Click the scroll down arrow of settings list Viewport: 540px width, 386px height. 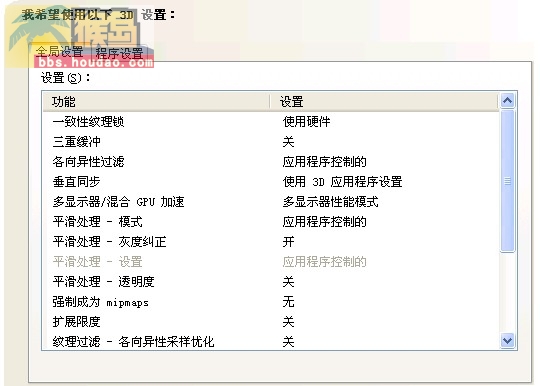(x=508, y=341)
